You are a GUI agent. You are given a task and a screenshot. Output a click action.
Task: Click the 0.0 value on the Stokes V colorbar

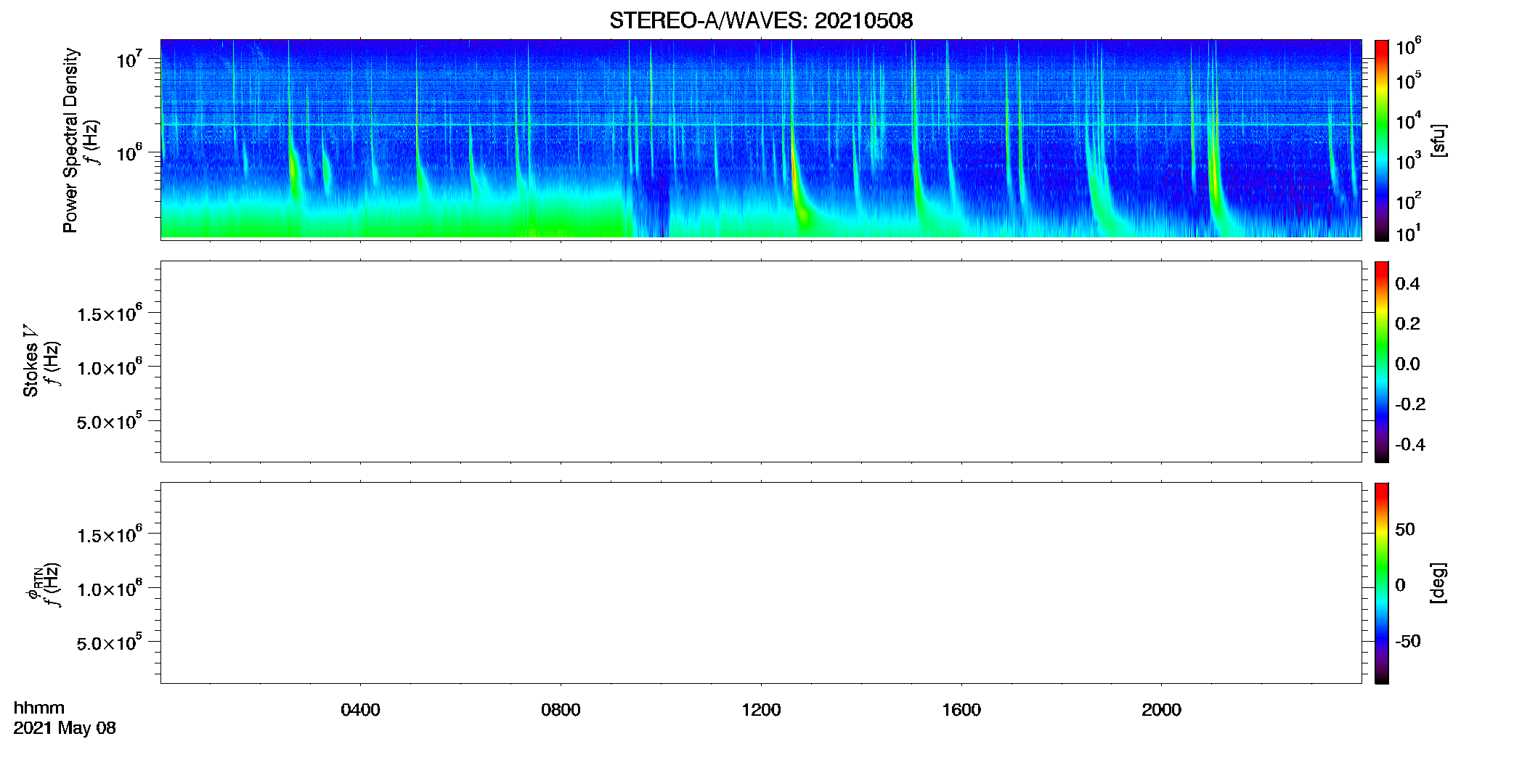tap(1407, 364)
